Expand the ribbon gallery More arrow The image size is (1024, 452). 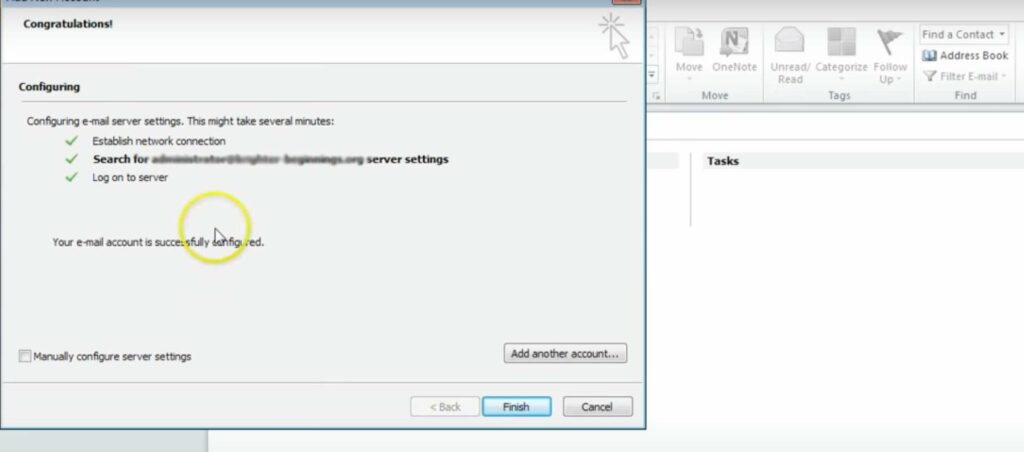(652, 75)
